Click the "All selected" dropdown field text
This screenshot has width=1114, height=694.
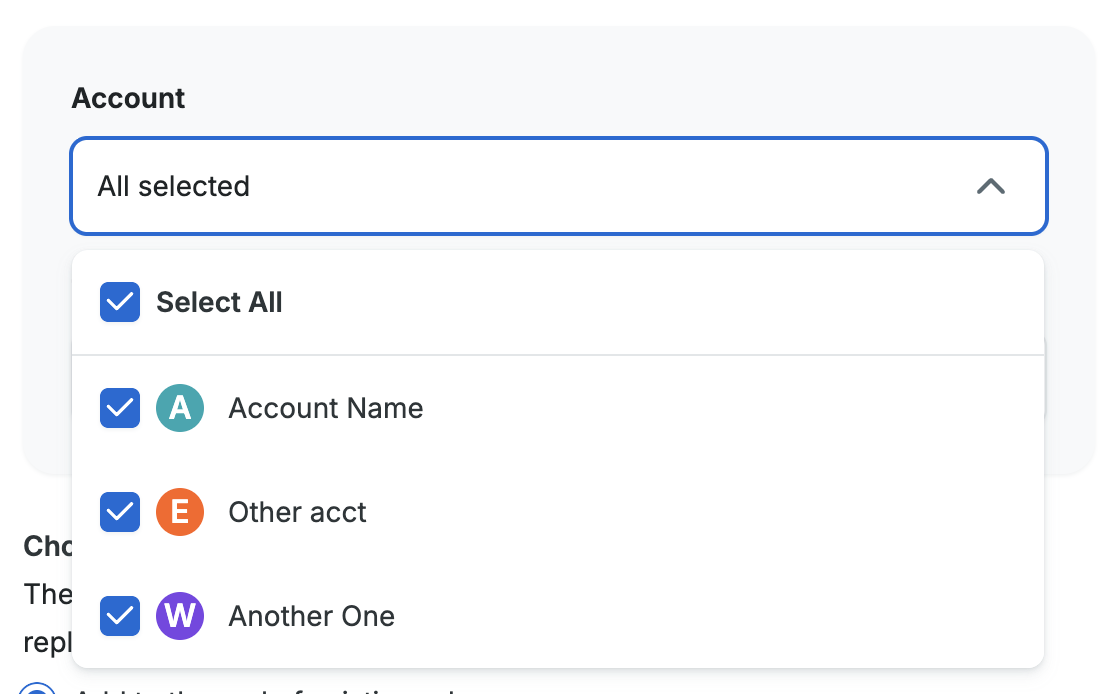pyautogui.click(x=174, y=186)
